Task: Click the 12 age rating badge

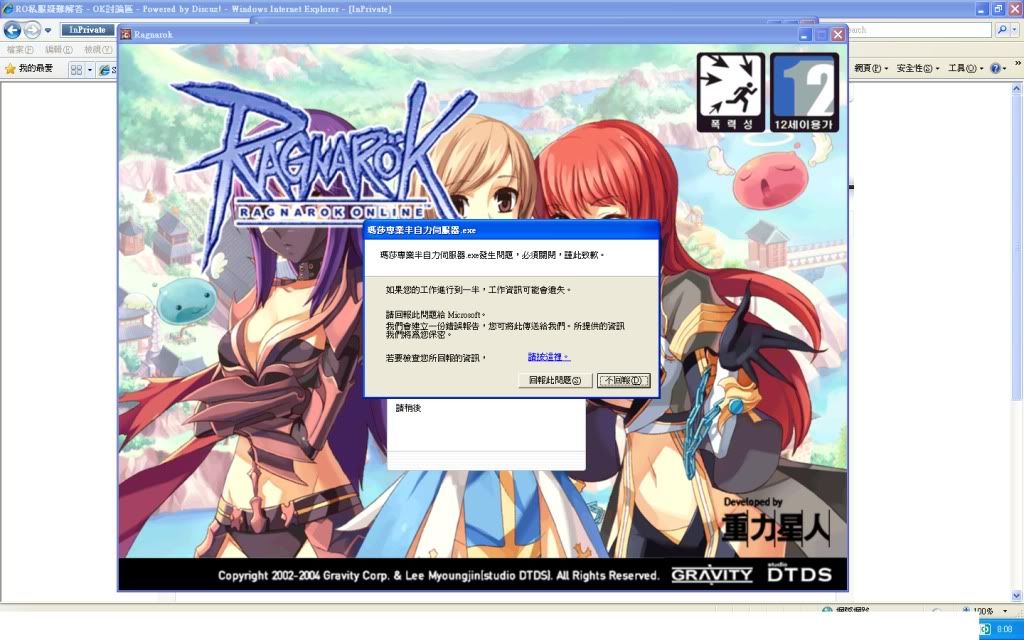Action: [x=805, y=93]
